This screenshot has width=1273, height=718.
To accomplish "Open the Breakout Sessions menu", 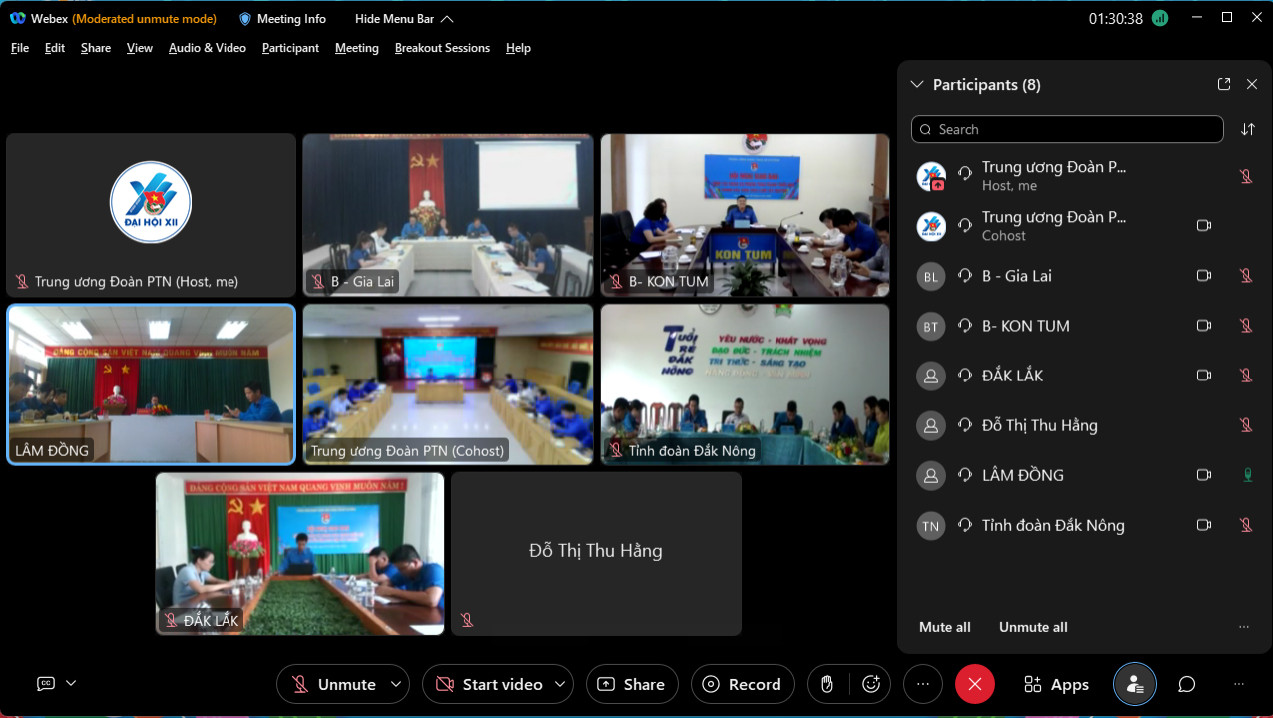I will [x=442, y=48].
